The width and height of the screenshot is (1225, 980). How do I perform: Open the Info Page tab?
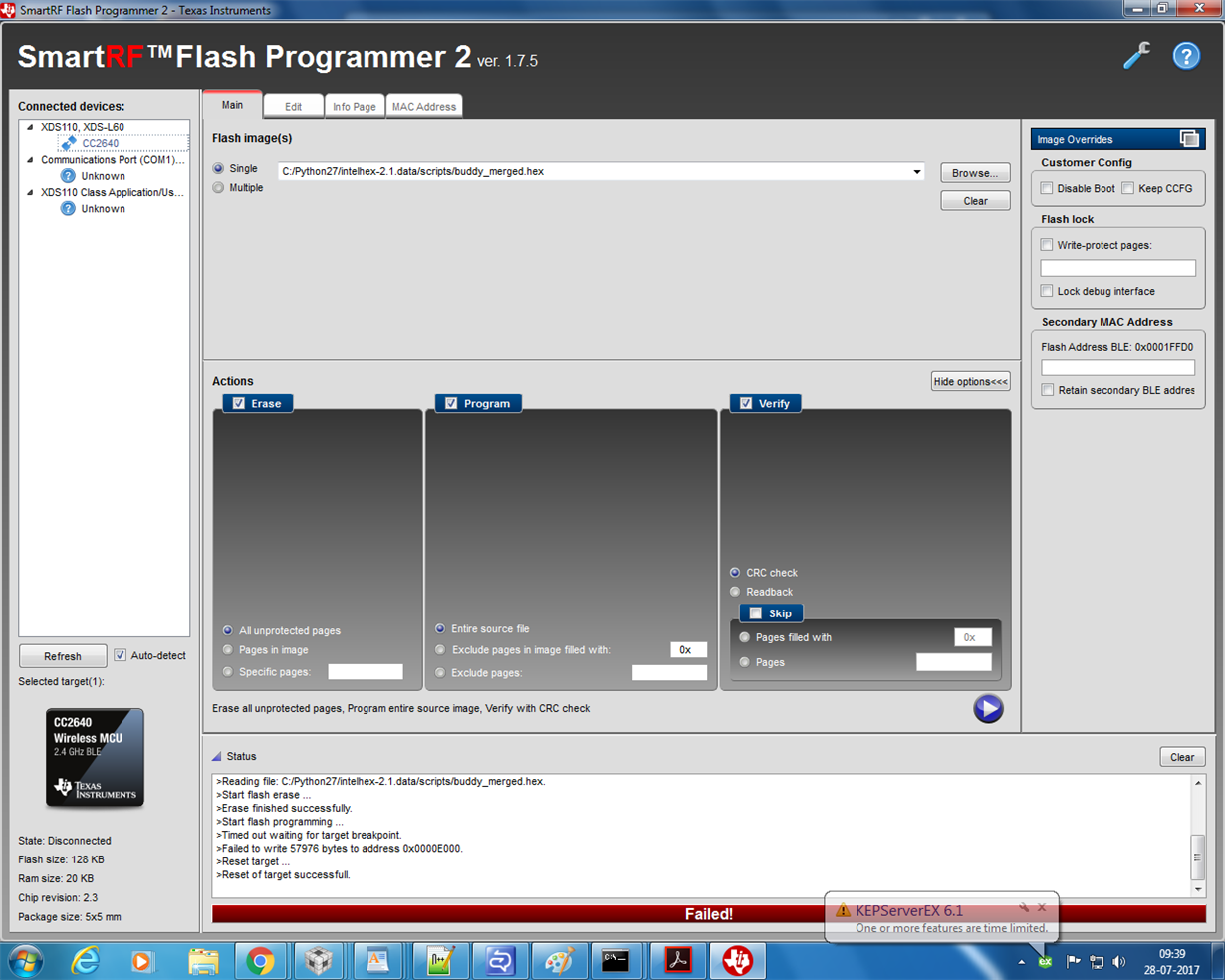(355, 107)
